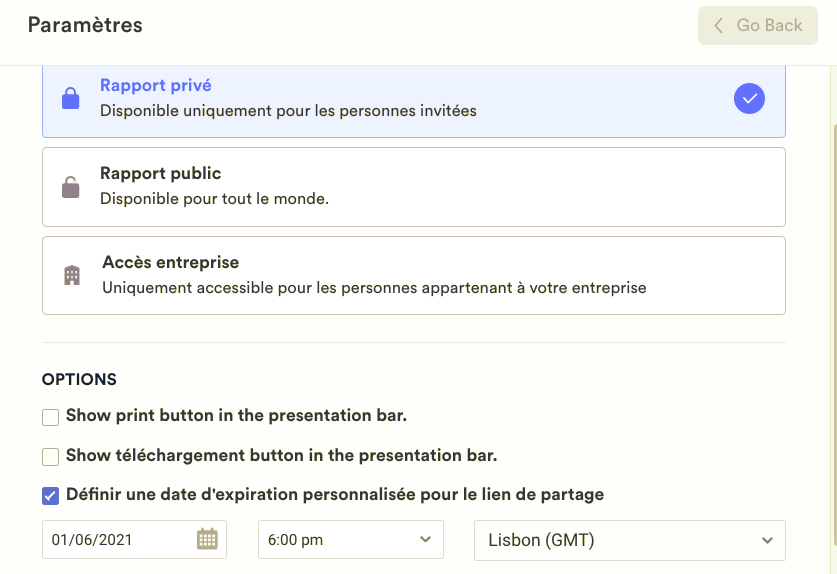Click the 01/06/2021 date input field
The width and height of the screenshot is (837, 574).
[118, 540]
